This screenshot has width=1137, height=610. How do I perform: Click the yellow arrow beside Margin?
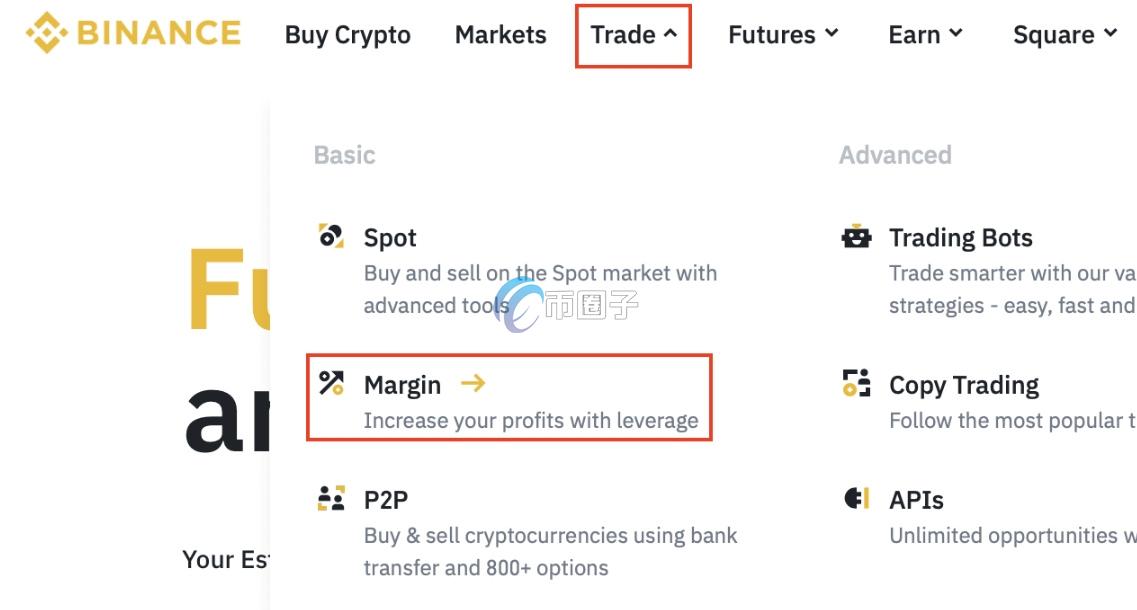473,383
